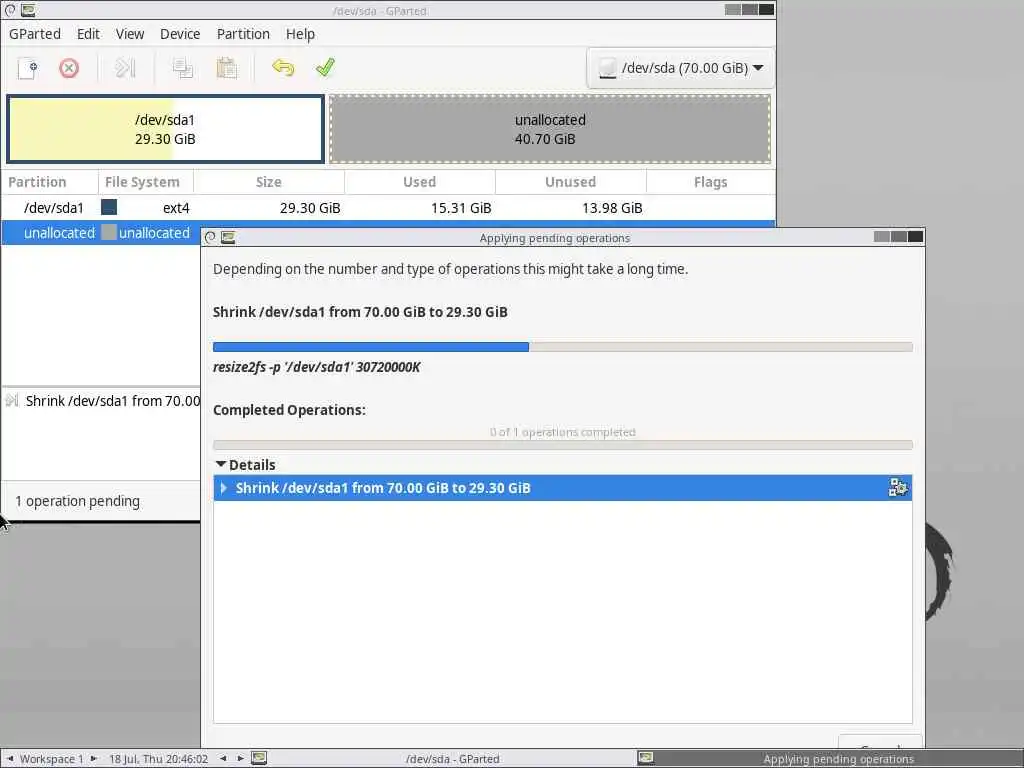Click the New partition toolbar icon
Image resolution: width=1024 pixels, height=768 pixels.
point(27,68)
